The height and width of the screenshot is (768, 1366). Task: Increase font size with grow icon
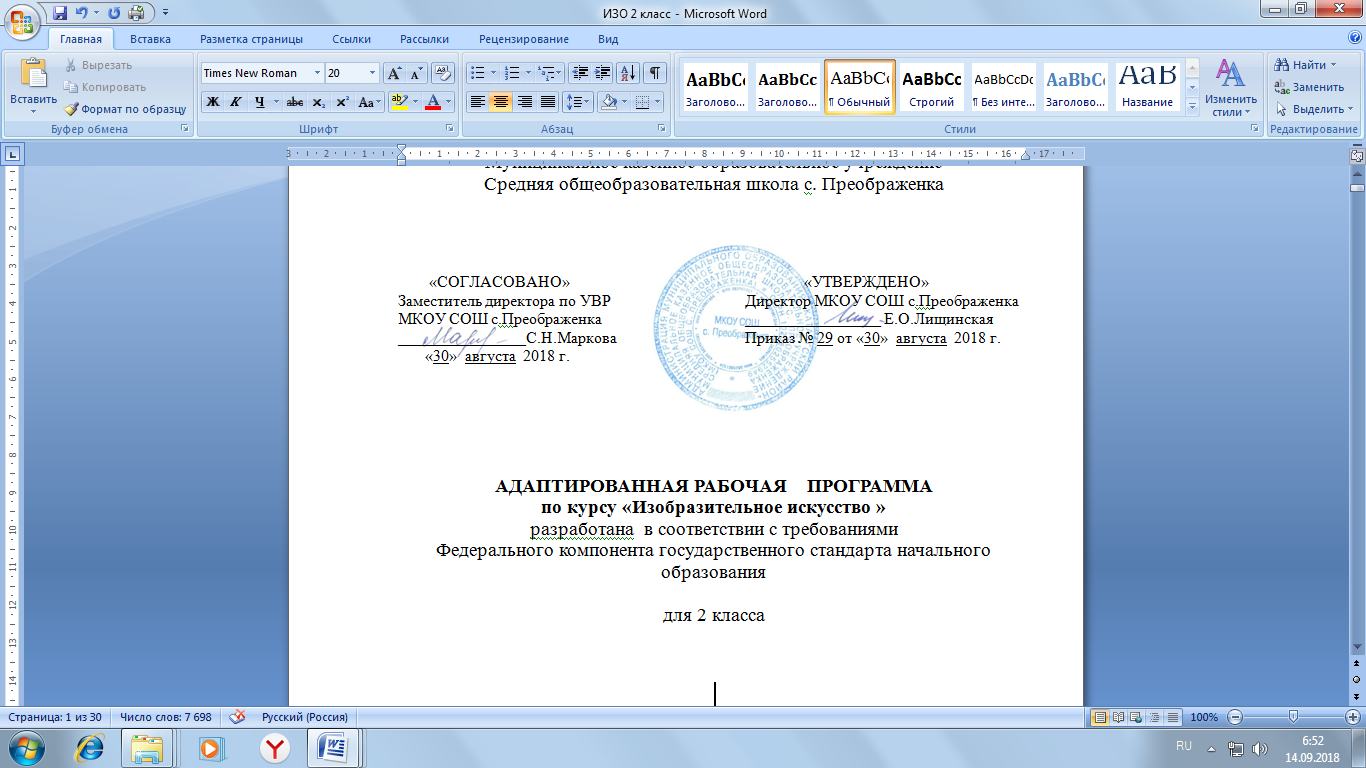click(x=394, y=73)
